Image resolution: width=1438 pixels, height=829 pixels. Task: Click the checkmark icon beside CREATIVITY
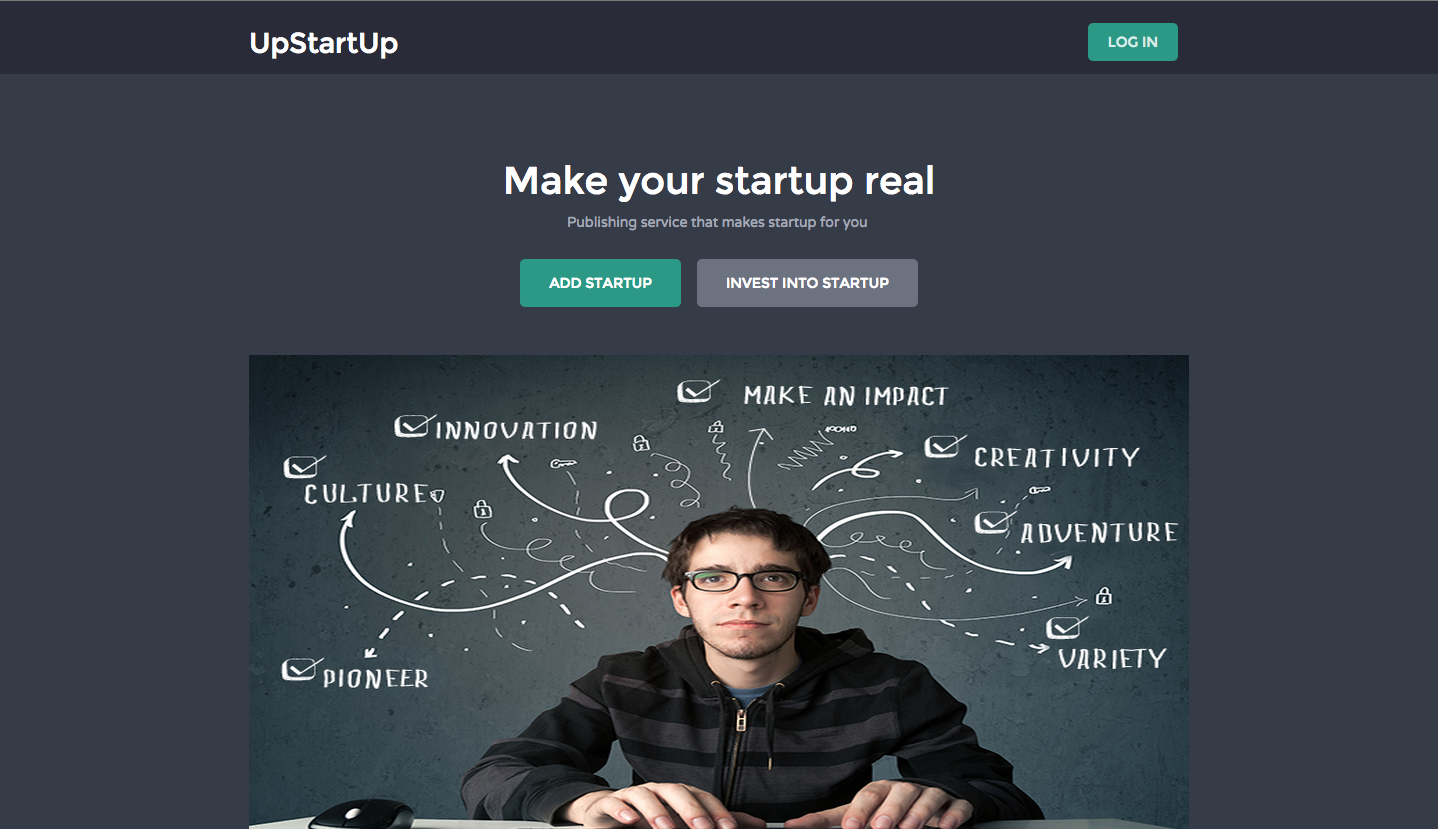click(943, 446)
